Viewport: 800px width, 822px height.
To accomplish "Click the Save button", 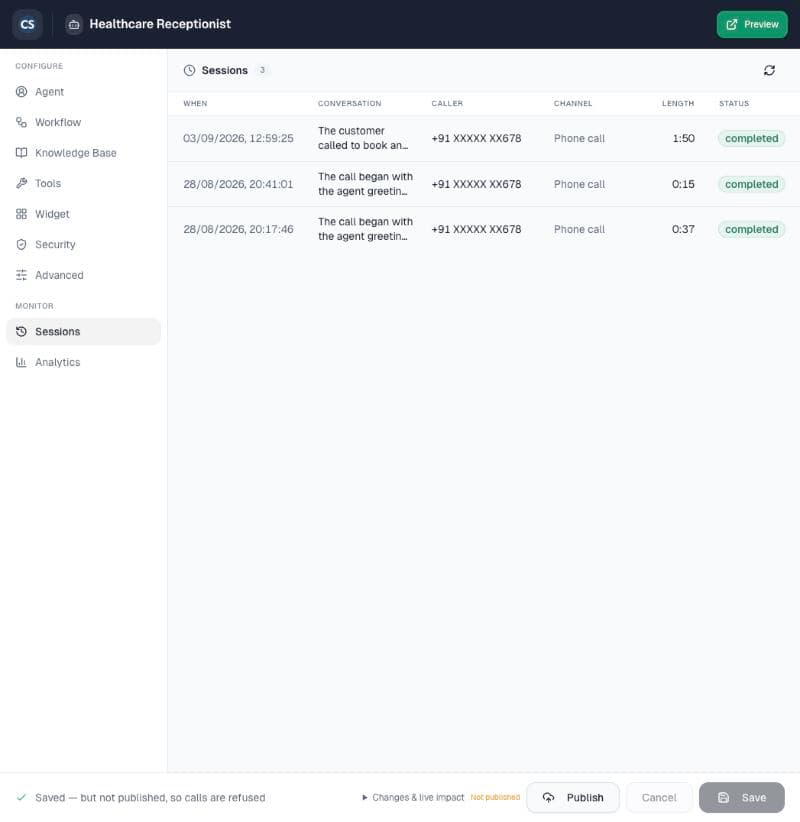I will coord(741,797).
